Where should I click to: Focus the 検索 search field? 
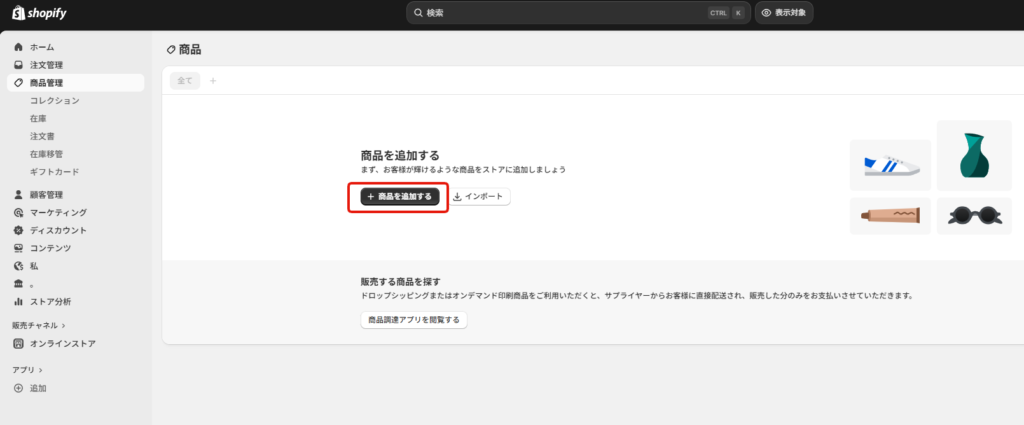(579, 12)
